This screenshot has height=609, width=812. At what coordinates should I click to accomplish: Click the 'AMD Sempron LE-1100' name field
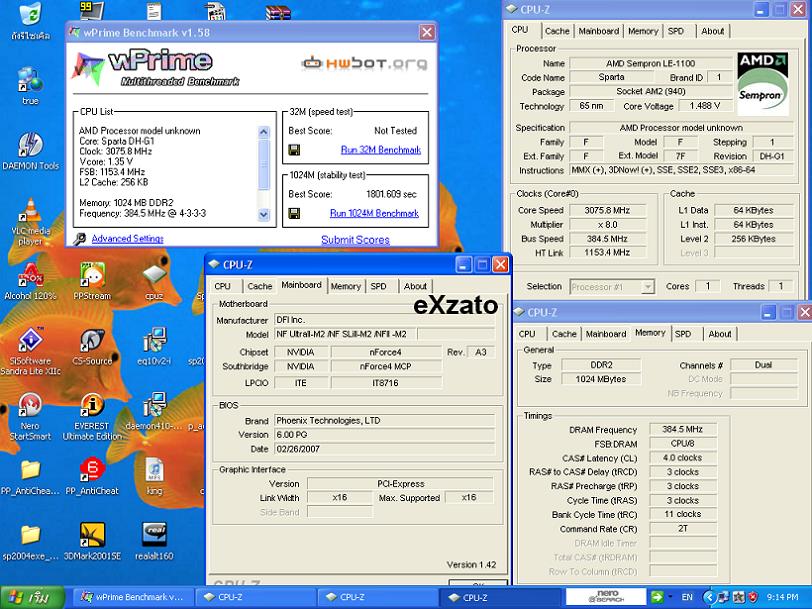(x=650, y=63)
